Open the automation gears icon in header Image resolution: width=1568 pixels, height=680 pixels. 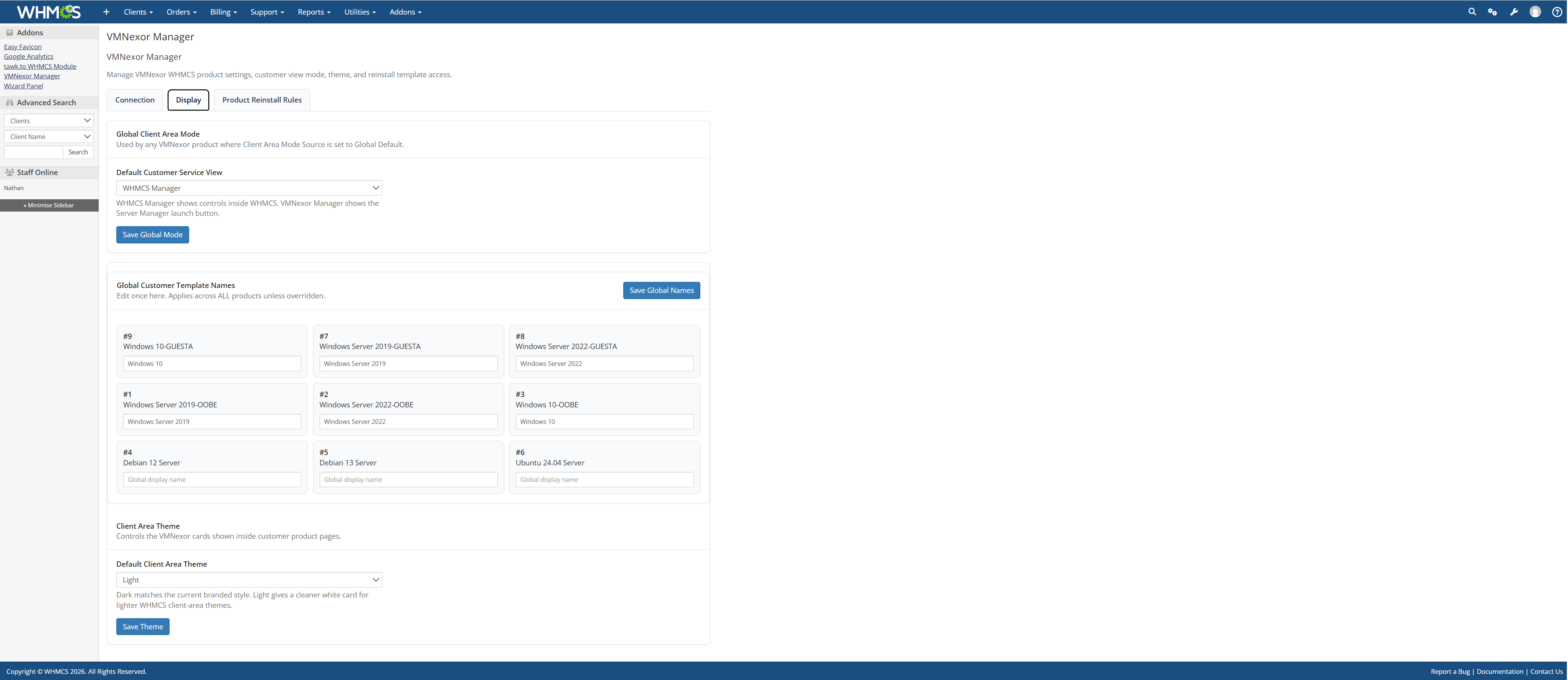[x=1492, y=12]
